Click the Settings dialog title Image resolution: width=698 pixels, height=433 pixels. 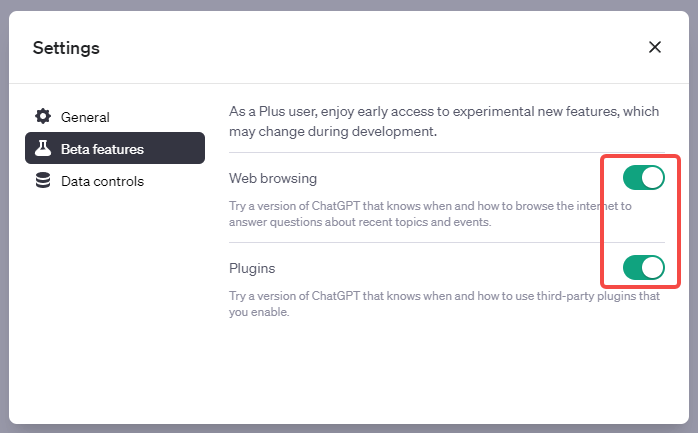click(x=66, y=47)
